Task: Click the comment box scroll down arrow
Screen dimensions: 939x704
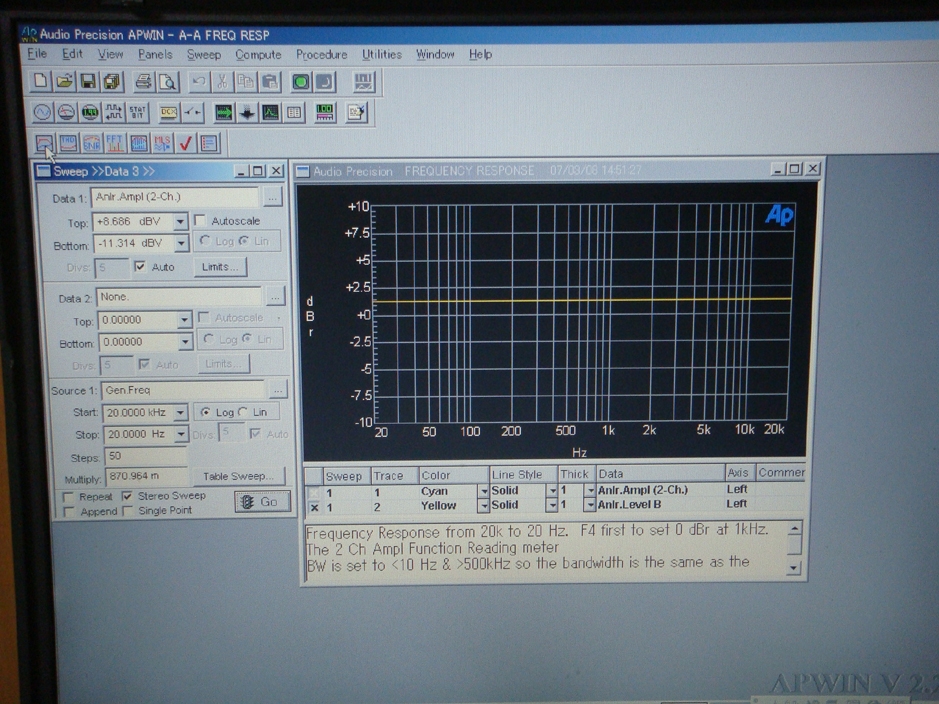Action: 794,567
